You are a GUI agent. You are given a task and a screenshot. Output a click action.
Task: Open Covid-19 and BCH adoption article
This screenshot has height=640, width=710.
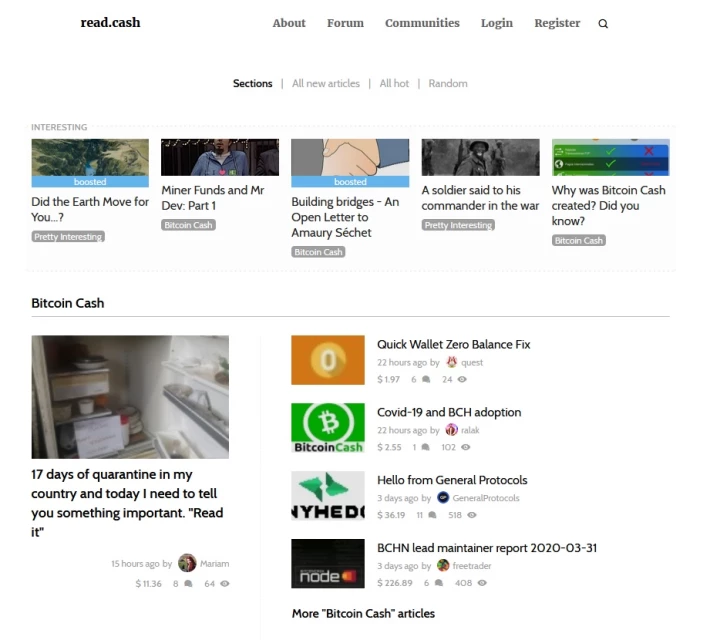tap(449, 413)
